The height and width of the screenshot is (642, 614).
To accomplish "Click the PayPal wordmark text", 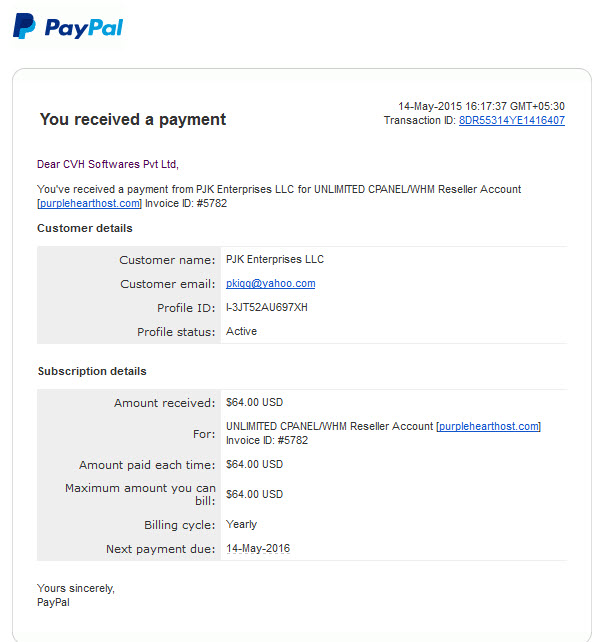I will [x=84, y=28].
